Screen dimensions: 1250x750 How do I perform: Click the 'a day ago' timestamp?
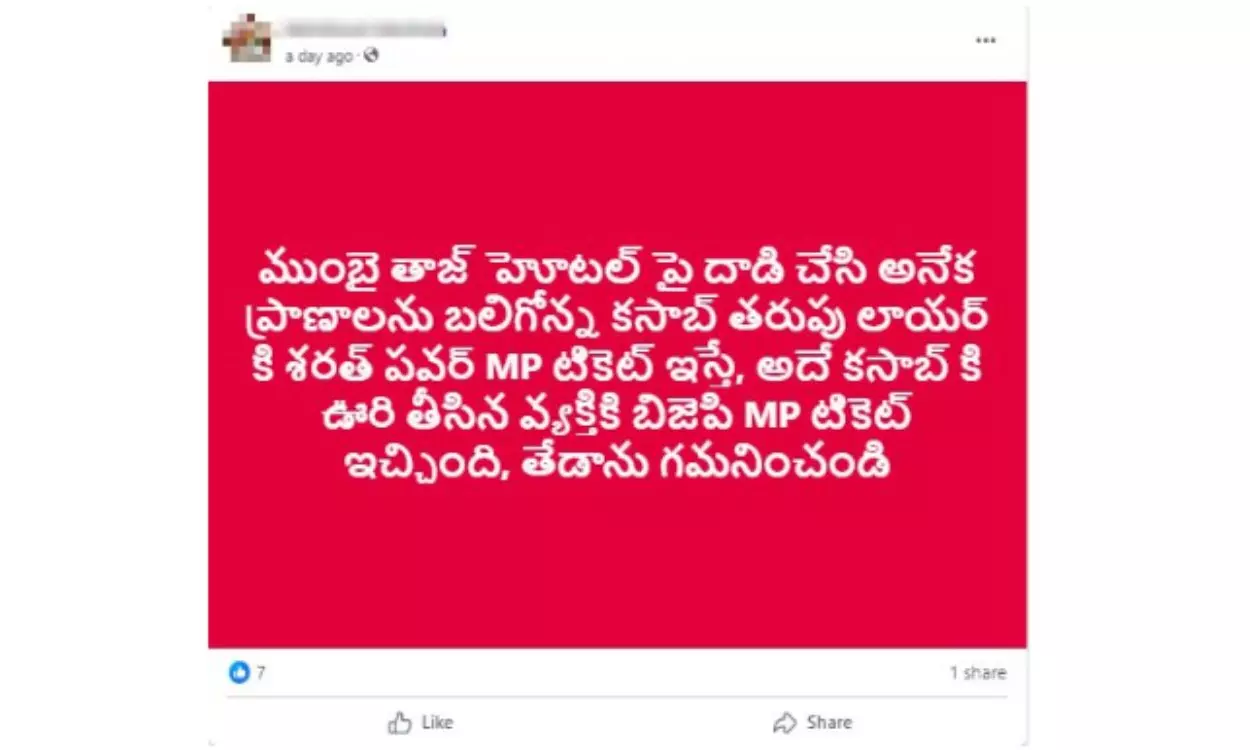319,57
